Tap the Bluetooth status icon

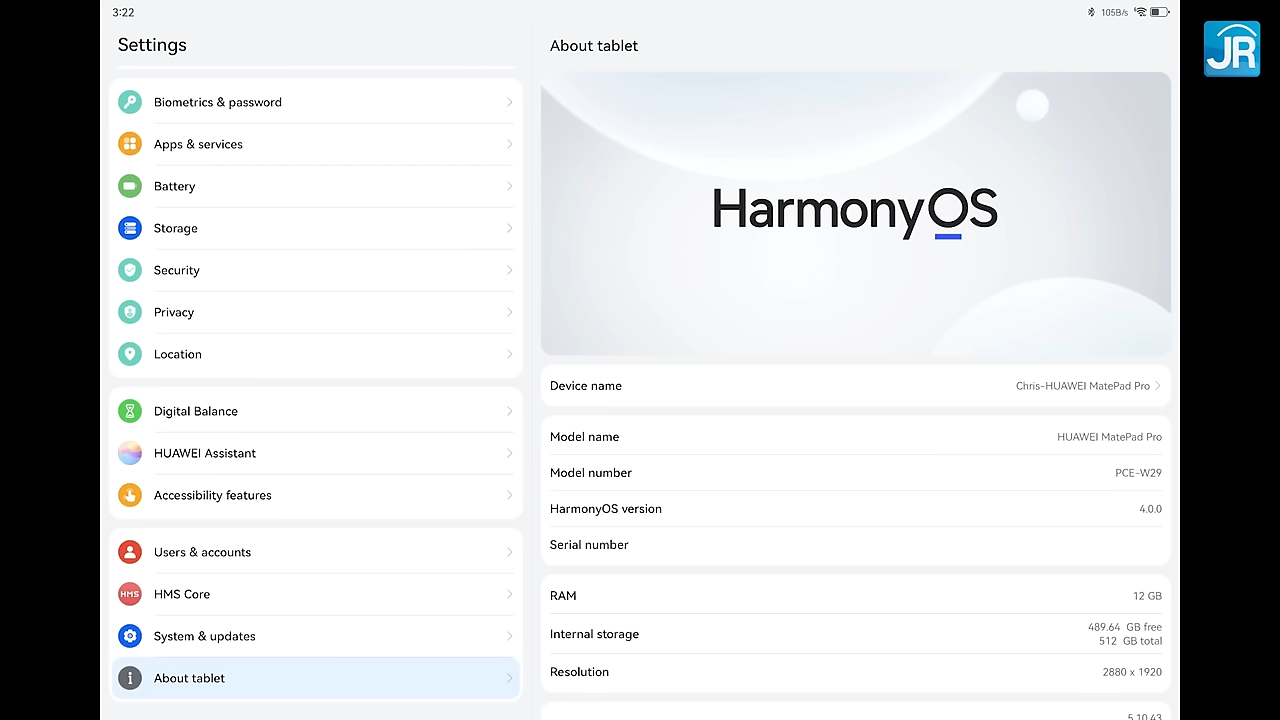1091,12
